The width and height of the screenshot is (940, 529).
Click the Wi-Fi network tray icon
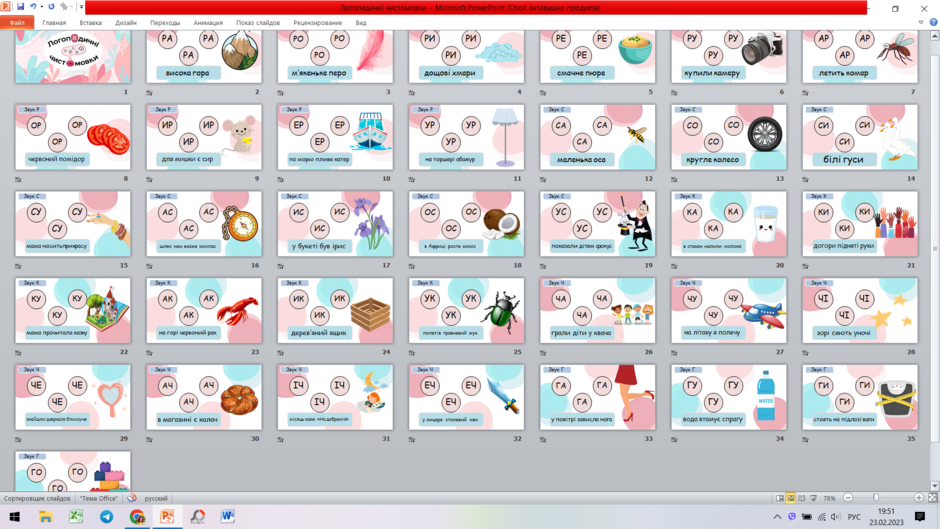822,516
